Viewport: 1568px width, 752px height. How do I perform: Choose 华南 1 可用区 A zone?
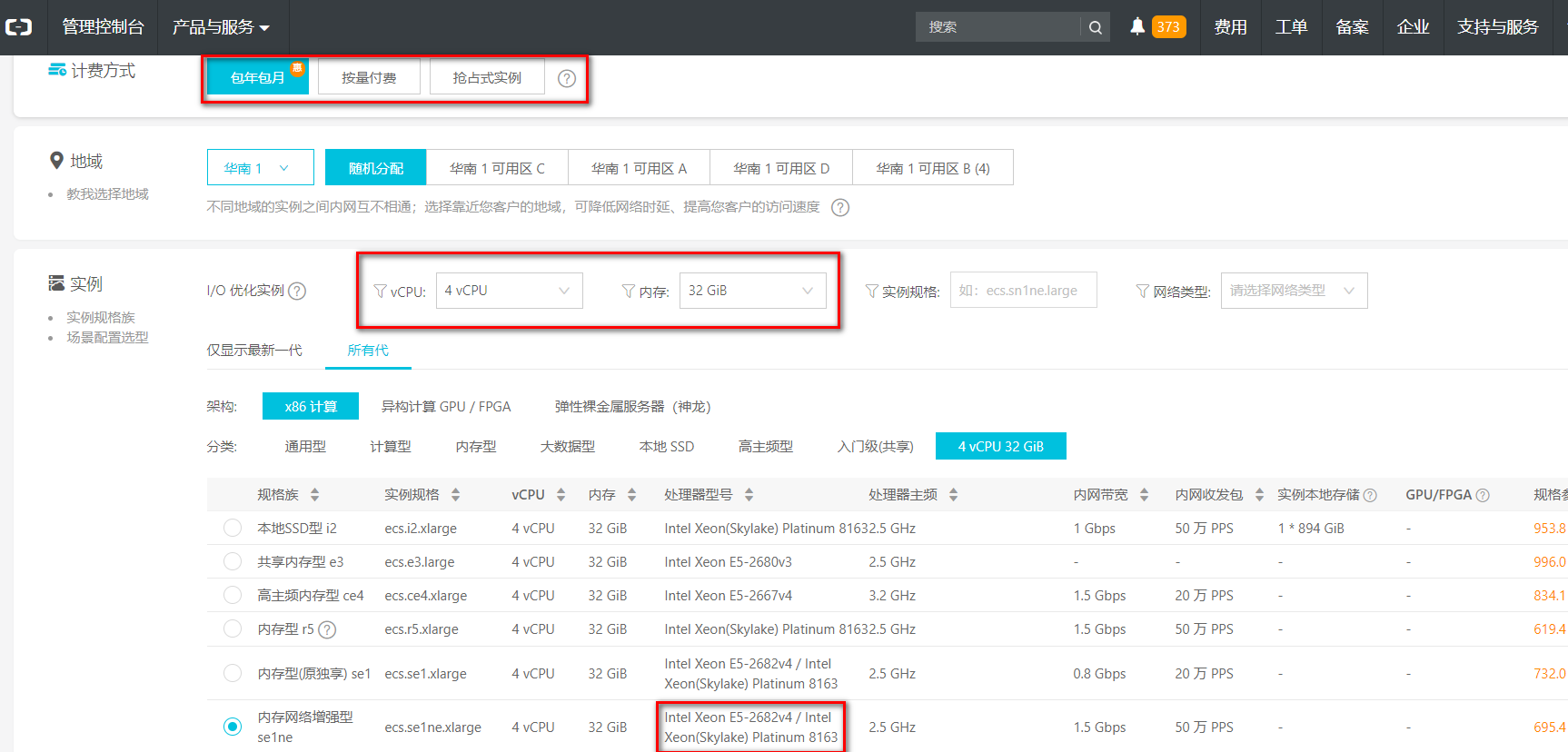(x=639, y=168)
